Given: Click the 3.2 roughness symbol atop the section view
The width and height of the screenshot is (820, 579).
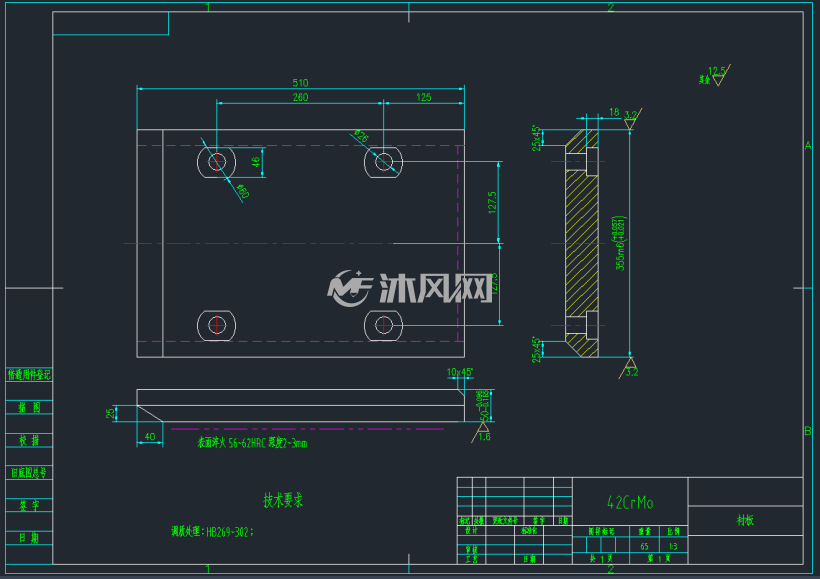Looking at the screenshot, I should click(x=632, y=119).
